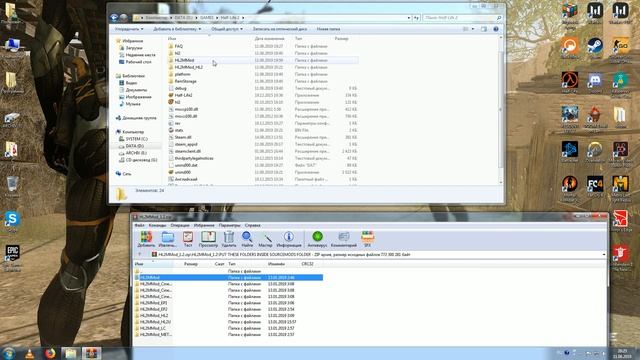Select the HL2MMod_HL2 folder in Explorer

[188, 67]
